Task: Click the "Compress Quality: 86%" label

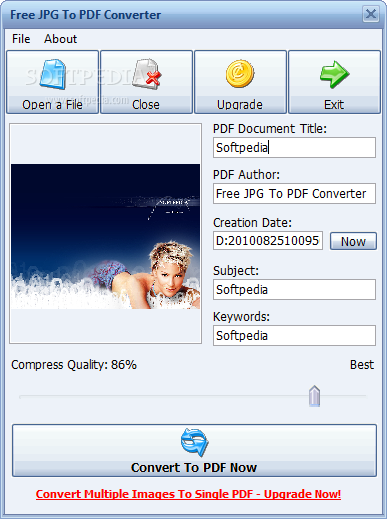Action: [74, 365]
